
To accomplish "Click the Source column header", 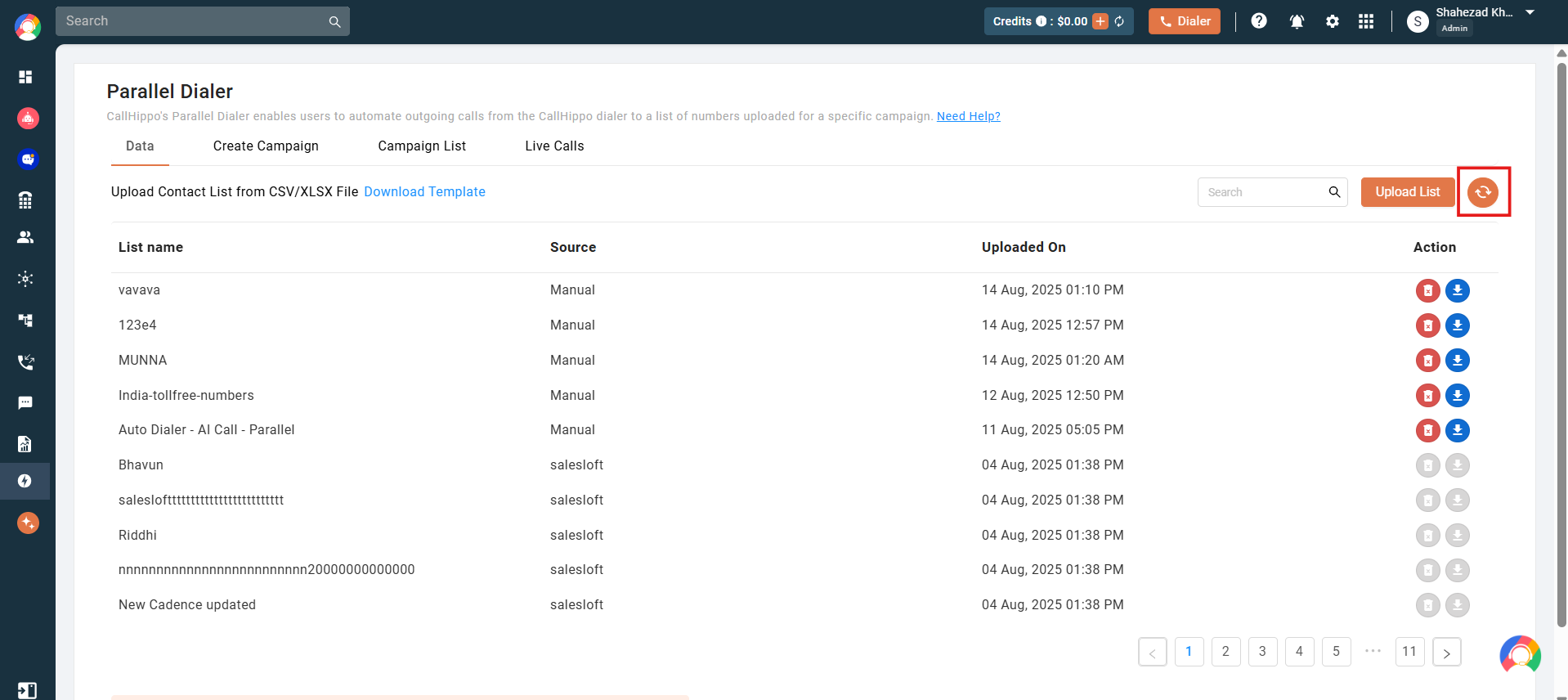I will tap(573, 247).
